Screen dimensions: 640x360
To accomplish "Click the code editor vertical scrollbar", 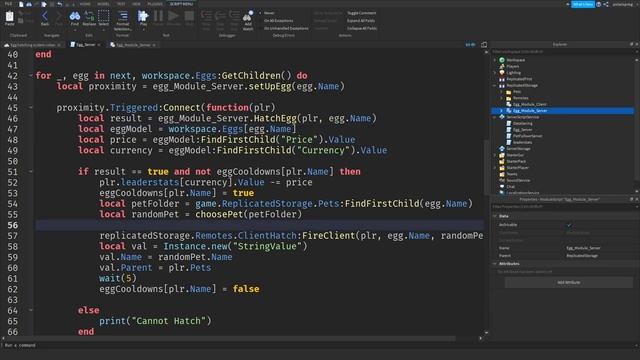I will [x=486, y=168].
